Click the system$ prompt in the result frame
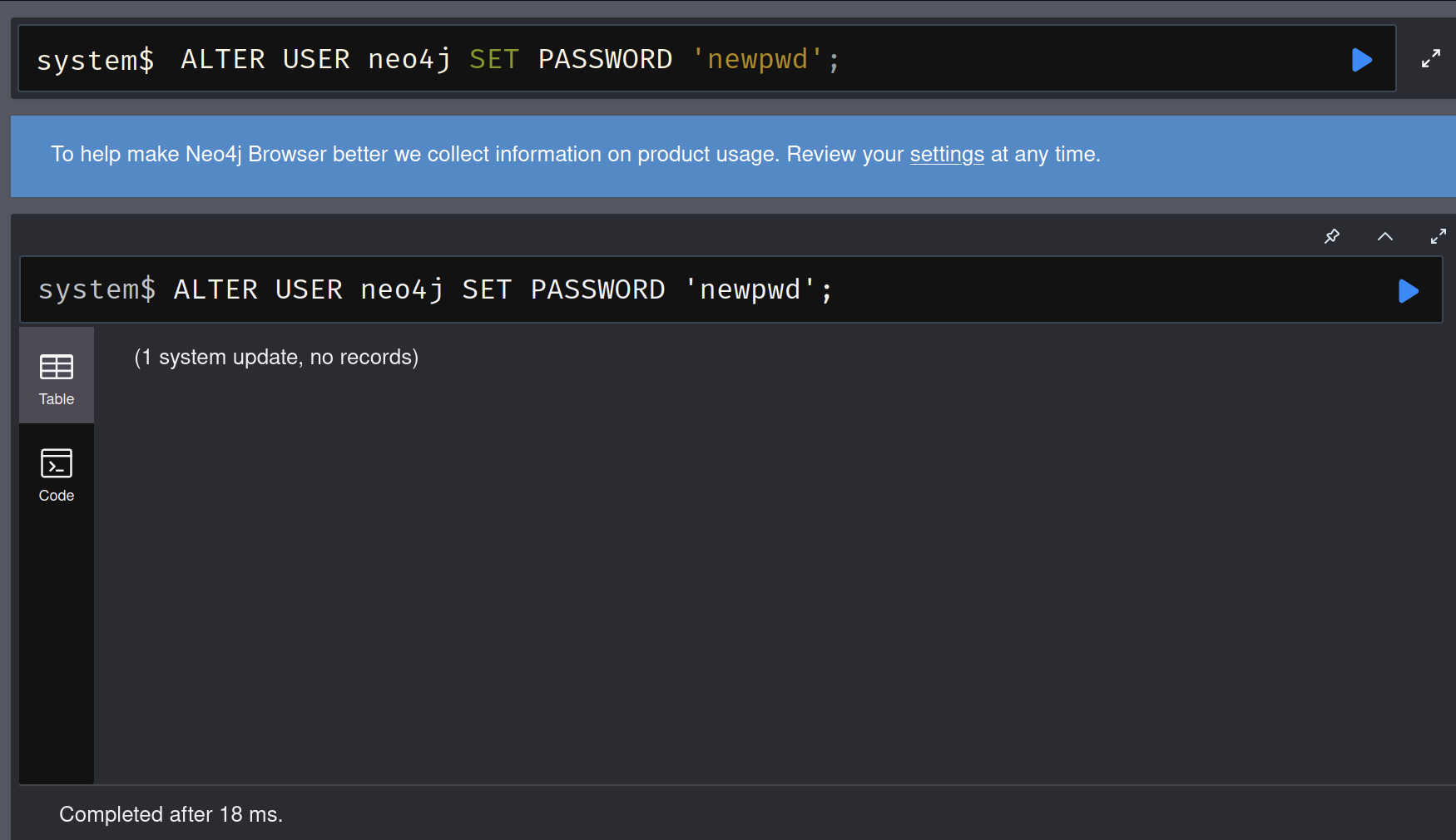The height and width of the screenshot is (840, 1456). pyautogui.click(x=97, y=289)
